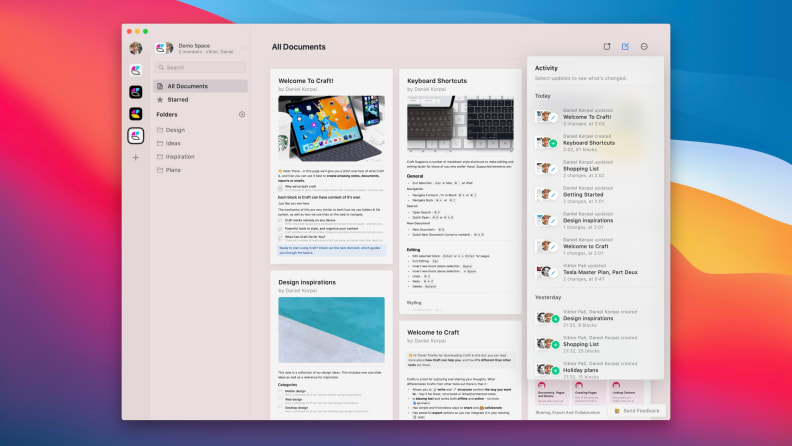This screenshot has width=792, height=446.
Task: Open the Welcome to Craft card below Keyboard Shortcuts
Action: (x=433, y=332)
